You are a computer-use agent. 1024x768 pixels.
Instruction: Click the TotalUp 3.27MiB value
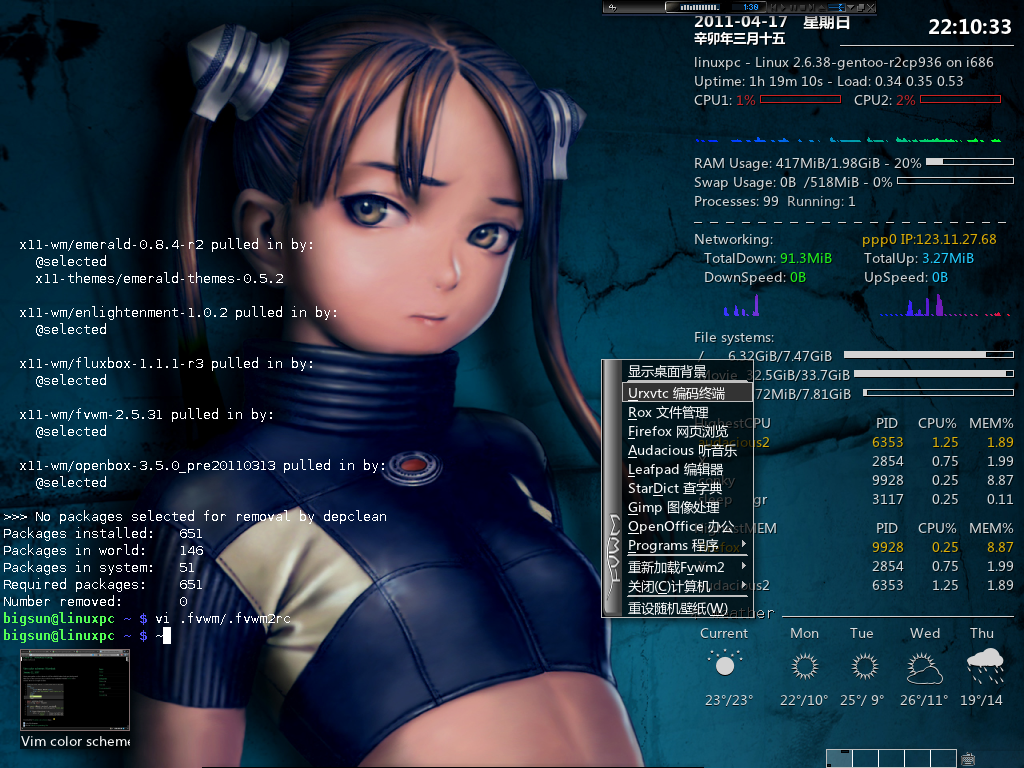point(948,259)
